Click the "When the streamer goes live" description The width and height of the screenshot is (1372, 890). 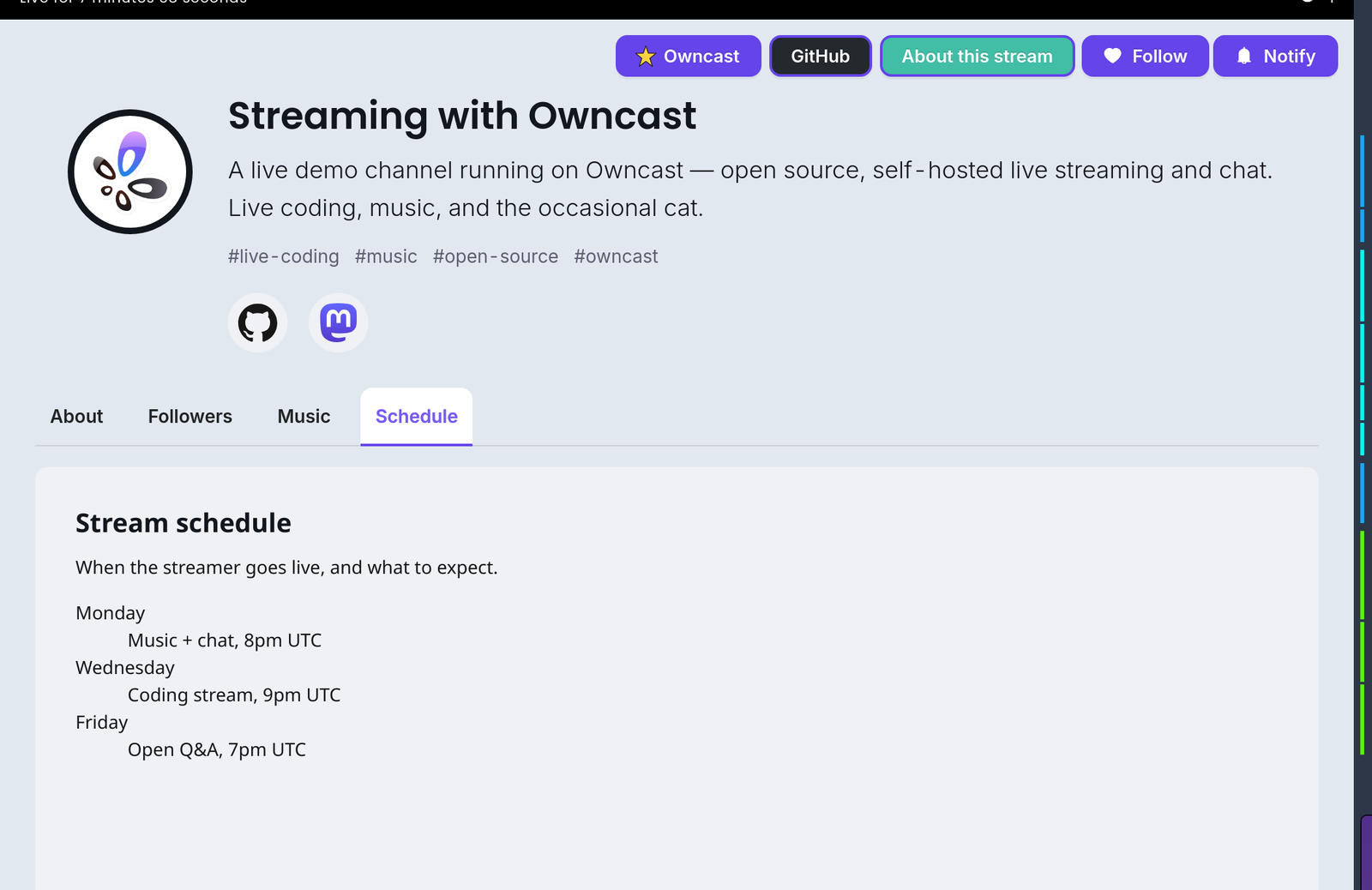pos(286,568)
